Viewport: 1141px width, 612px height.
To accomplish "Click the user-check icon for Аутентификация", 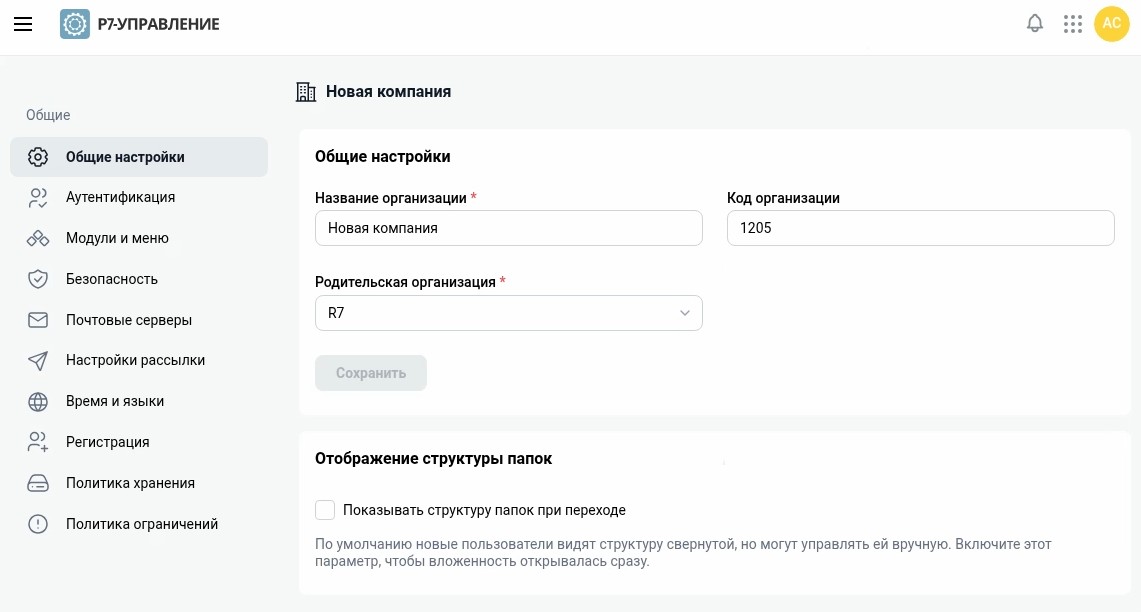I will 38,198.
